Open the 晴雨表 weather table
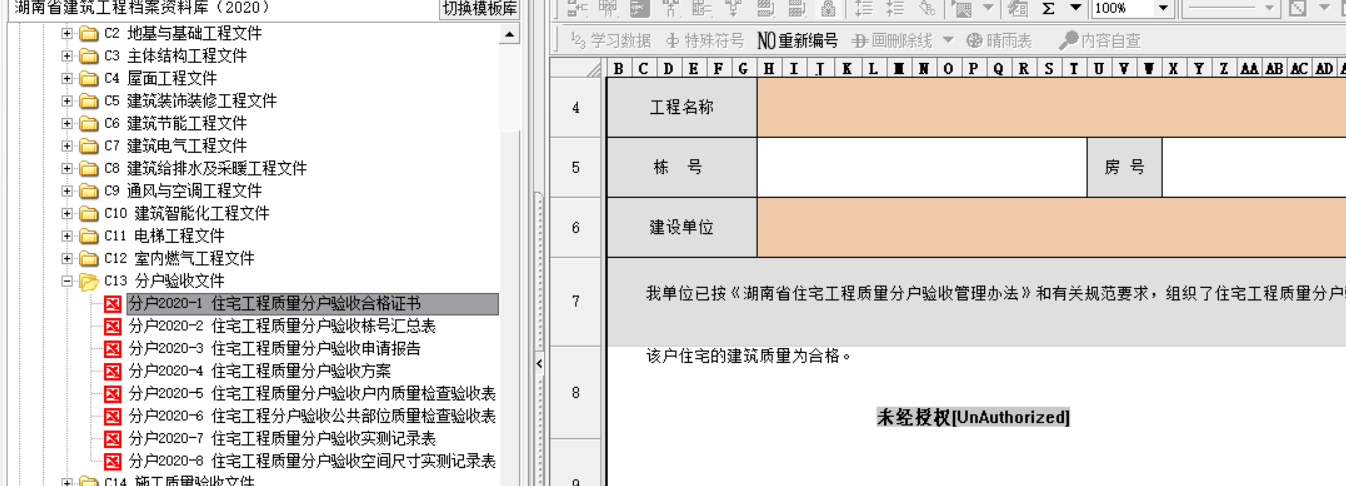The image size is (1346, 486). [x=999, y=41]
